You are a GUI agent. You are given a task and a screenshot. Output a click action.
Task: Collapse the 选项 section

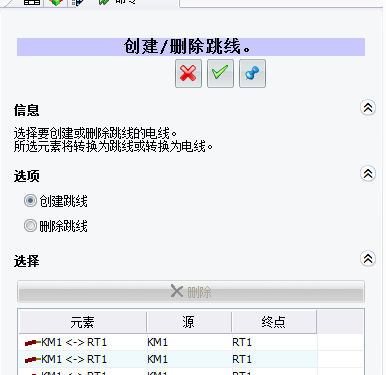coord(368,173)
